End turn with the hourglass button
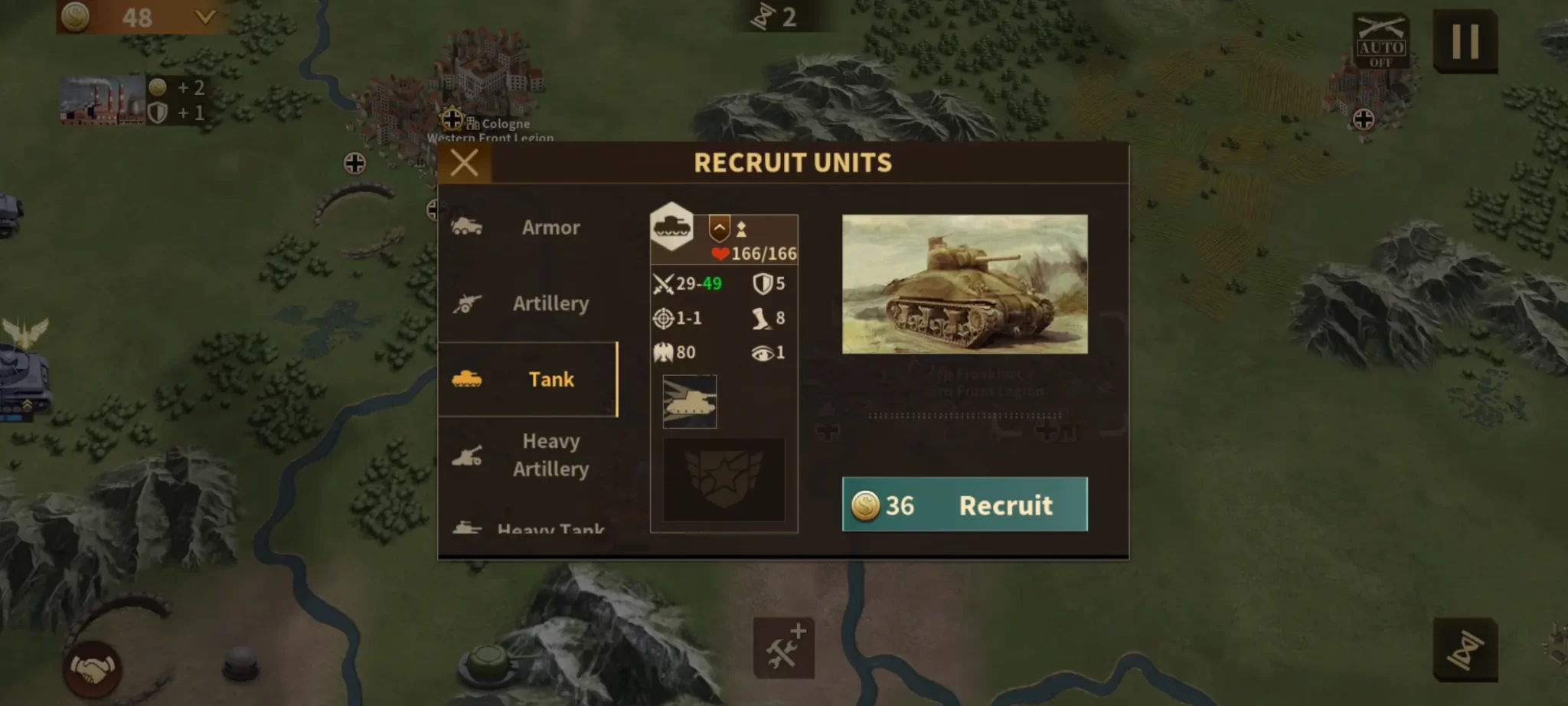 coord(1465,649)
